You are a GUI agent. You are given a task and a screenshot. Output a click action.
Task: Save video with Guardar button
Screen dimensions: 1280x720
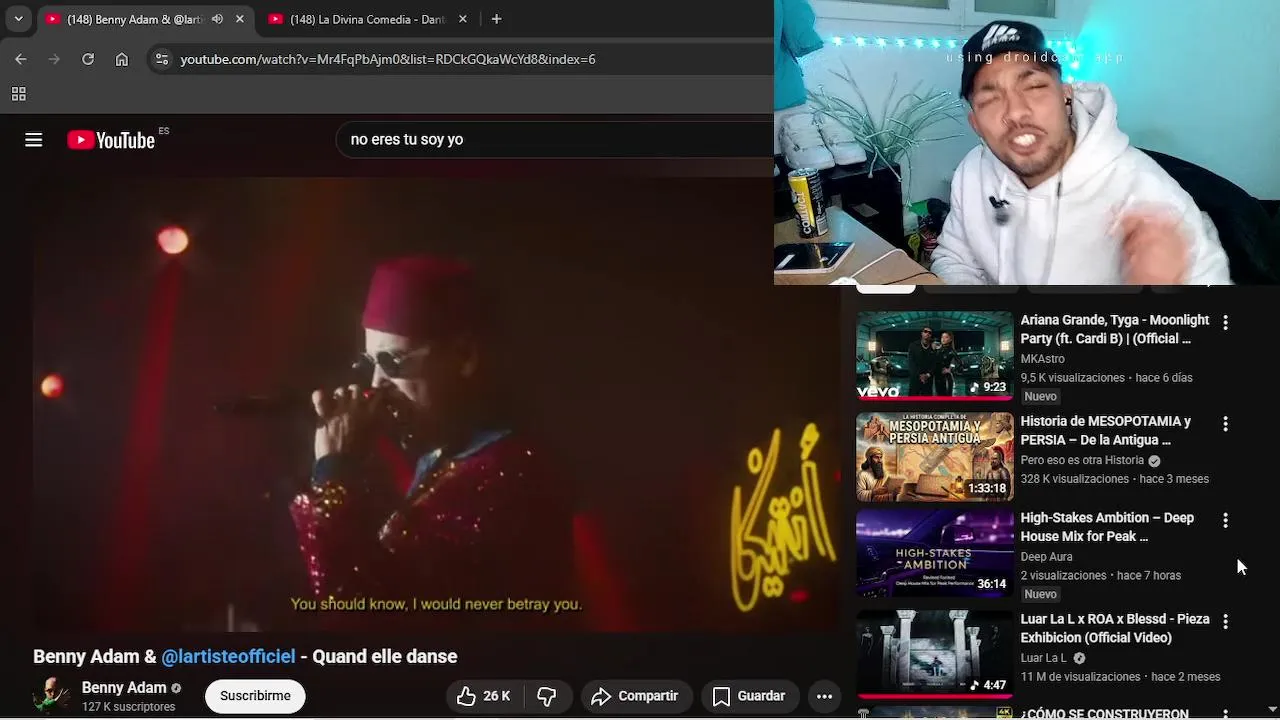click(x=749, y=696)
